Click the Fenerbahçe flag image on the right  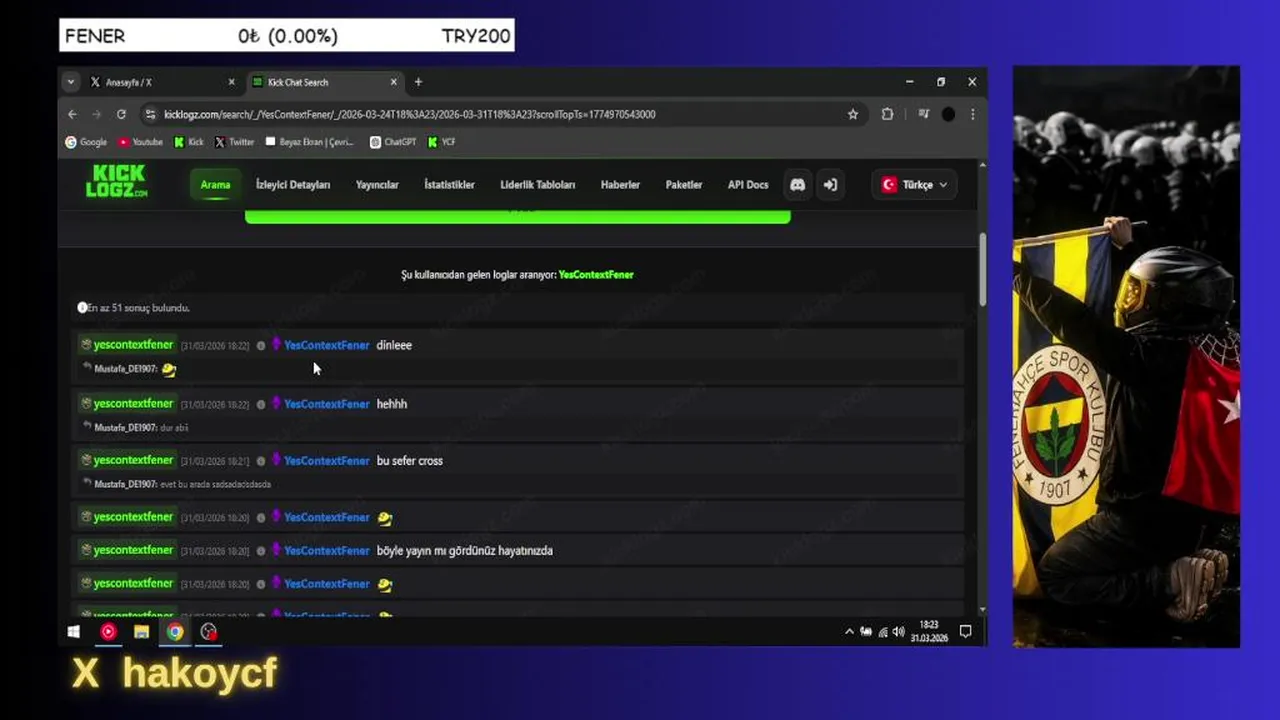click(1126, 357)
